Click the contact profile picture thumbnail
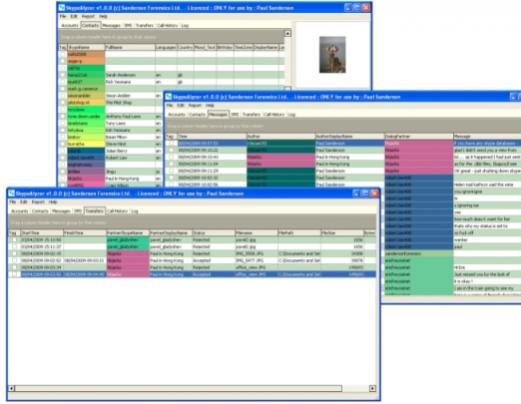 (332, 55)
